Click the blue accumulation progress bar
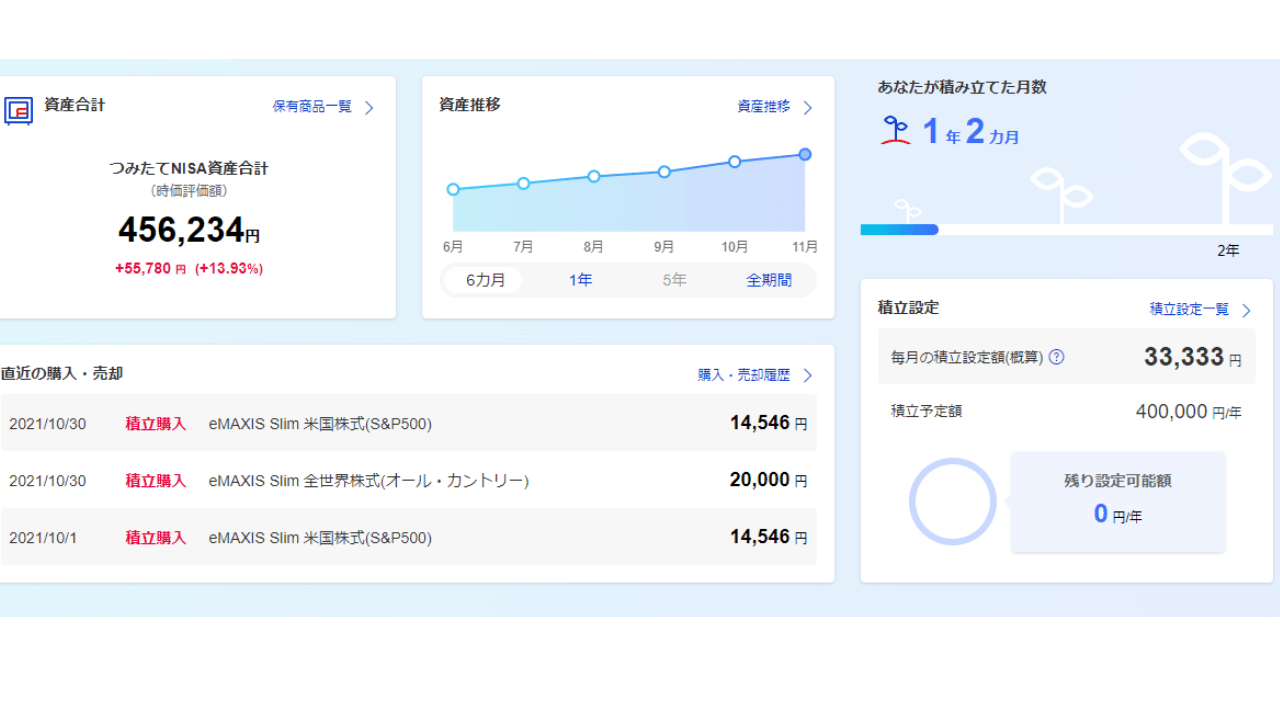Viewport: 1280px width, 720px height. coord(899,230)
